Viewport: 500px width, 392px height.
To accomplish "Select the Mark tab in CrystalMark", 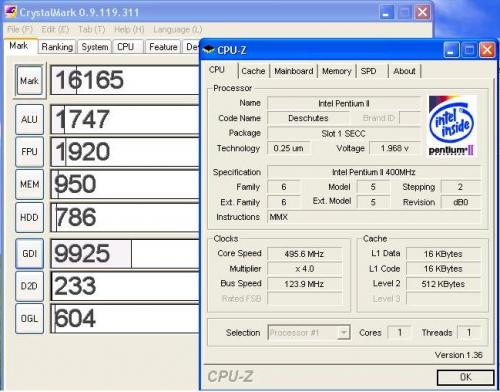I will coord(19,46).
